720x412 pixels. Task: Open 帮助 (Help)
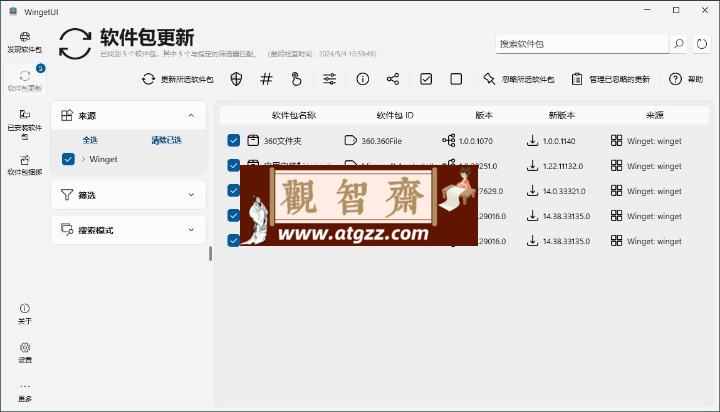pyautogui.click(x=686, y=79)
